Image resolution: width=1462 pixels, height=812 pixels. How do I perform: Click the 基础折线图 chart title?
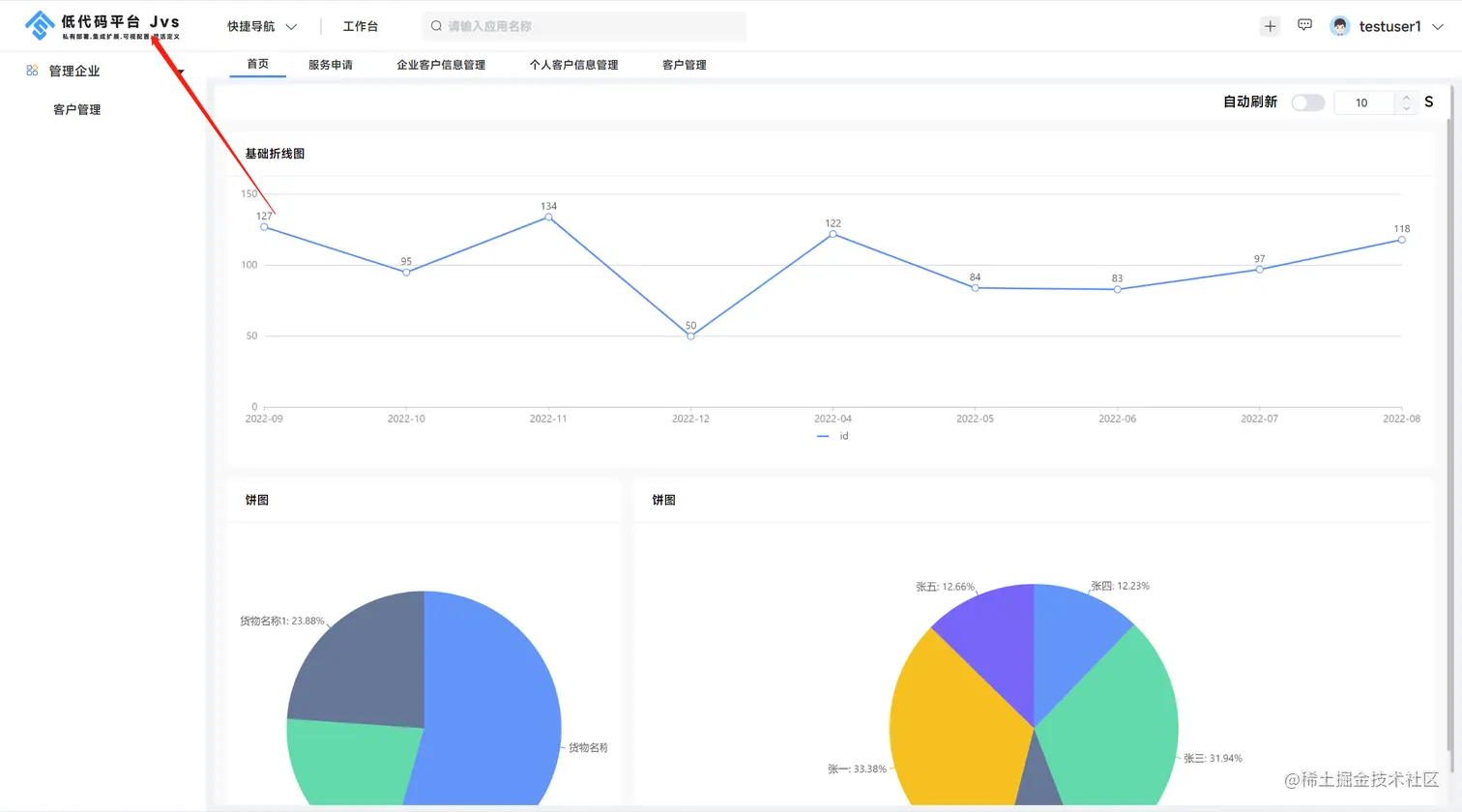point(275,154)
